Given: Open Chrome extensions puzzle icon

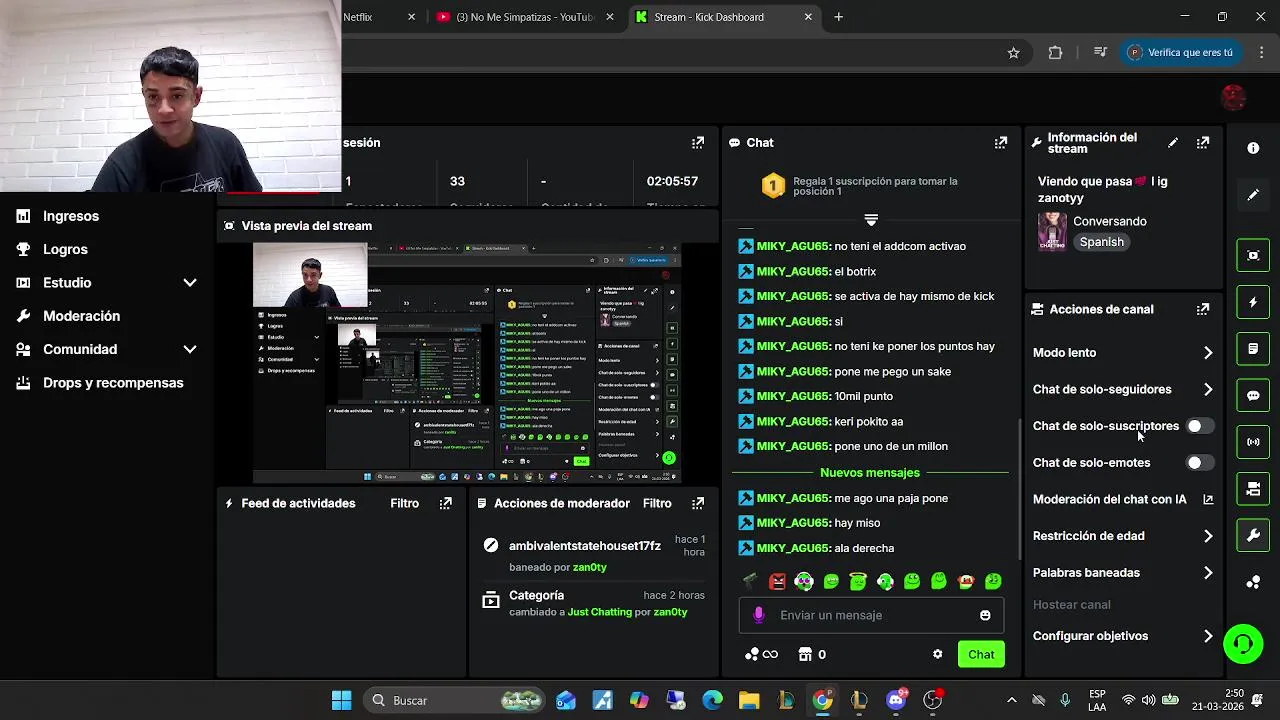Looking at the screenshot, I should (1055, 52).
